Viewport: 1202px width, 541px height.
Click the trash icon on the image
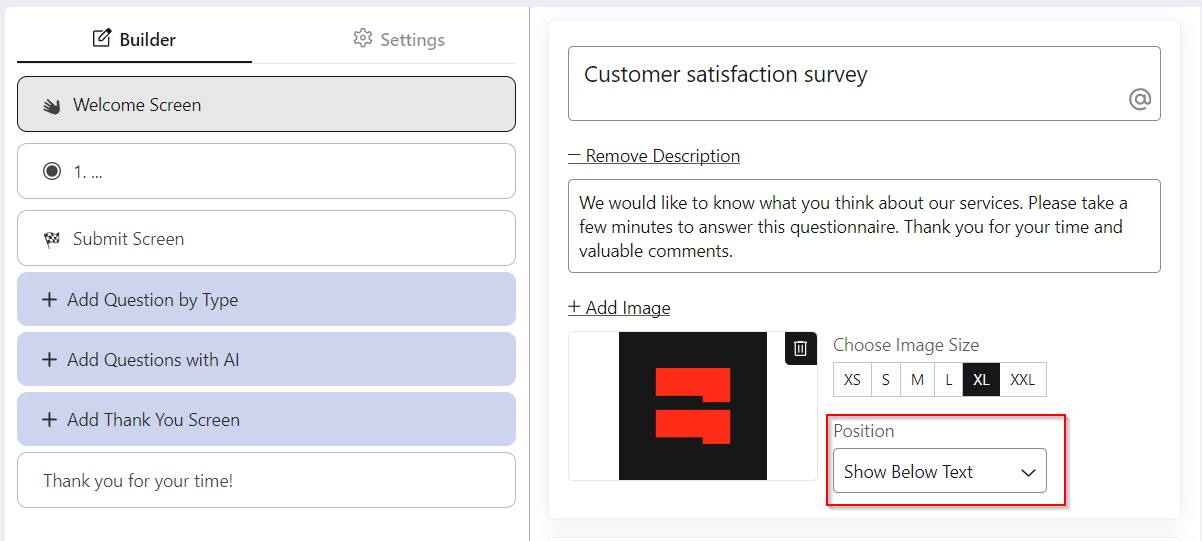click(x=800, y=348)
